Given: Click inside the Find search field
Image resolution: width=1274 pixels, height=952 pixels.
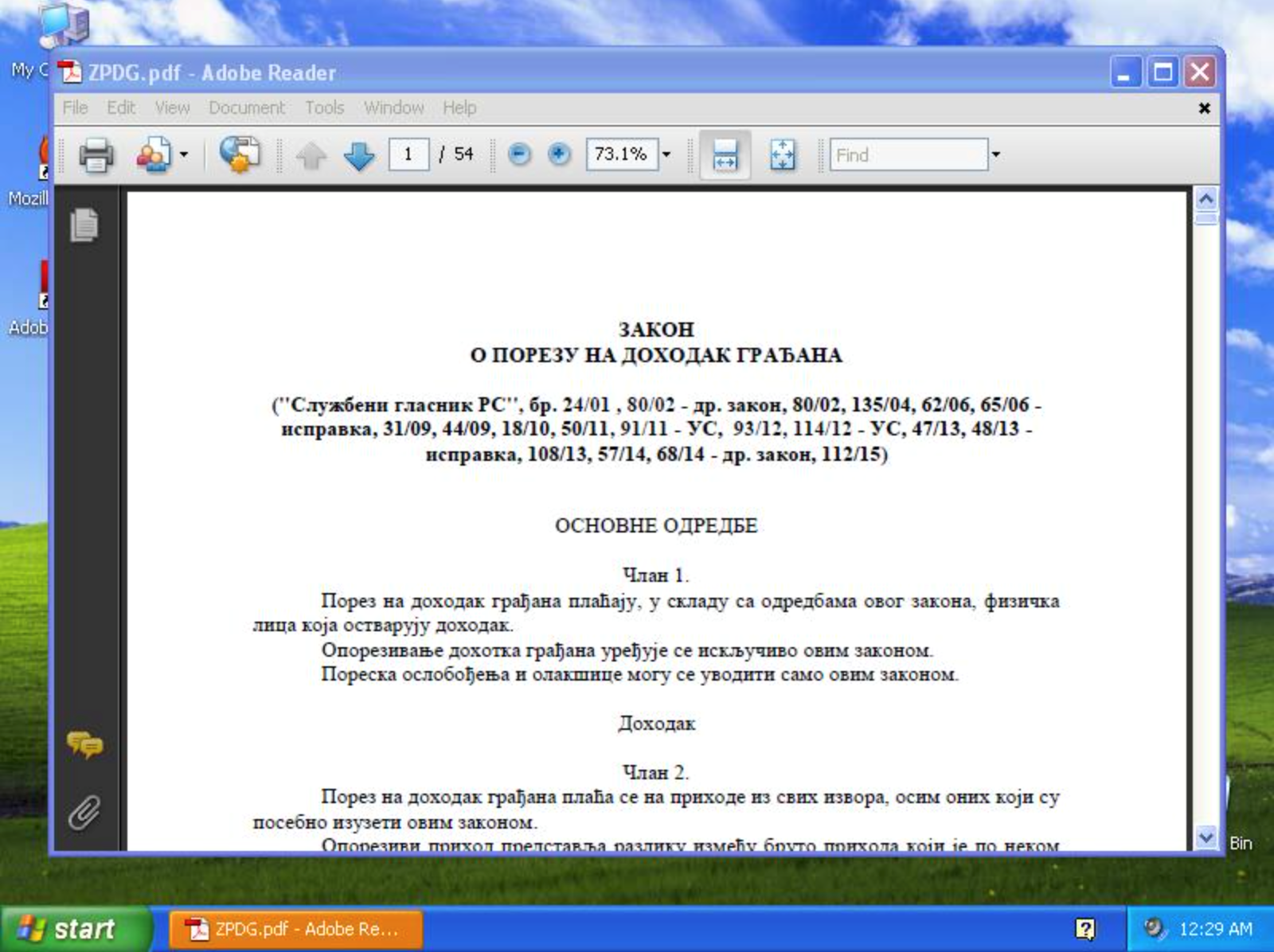Looking at the screenshot, I should coord(908,155).
